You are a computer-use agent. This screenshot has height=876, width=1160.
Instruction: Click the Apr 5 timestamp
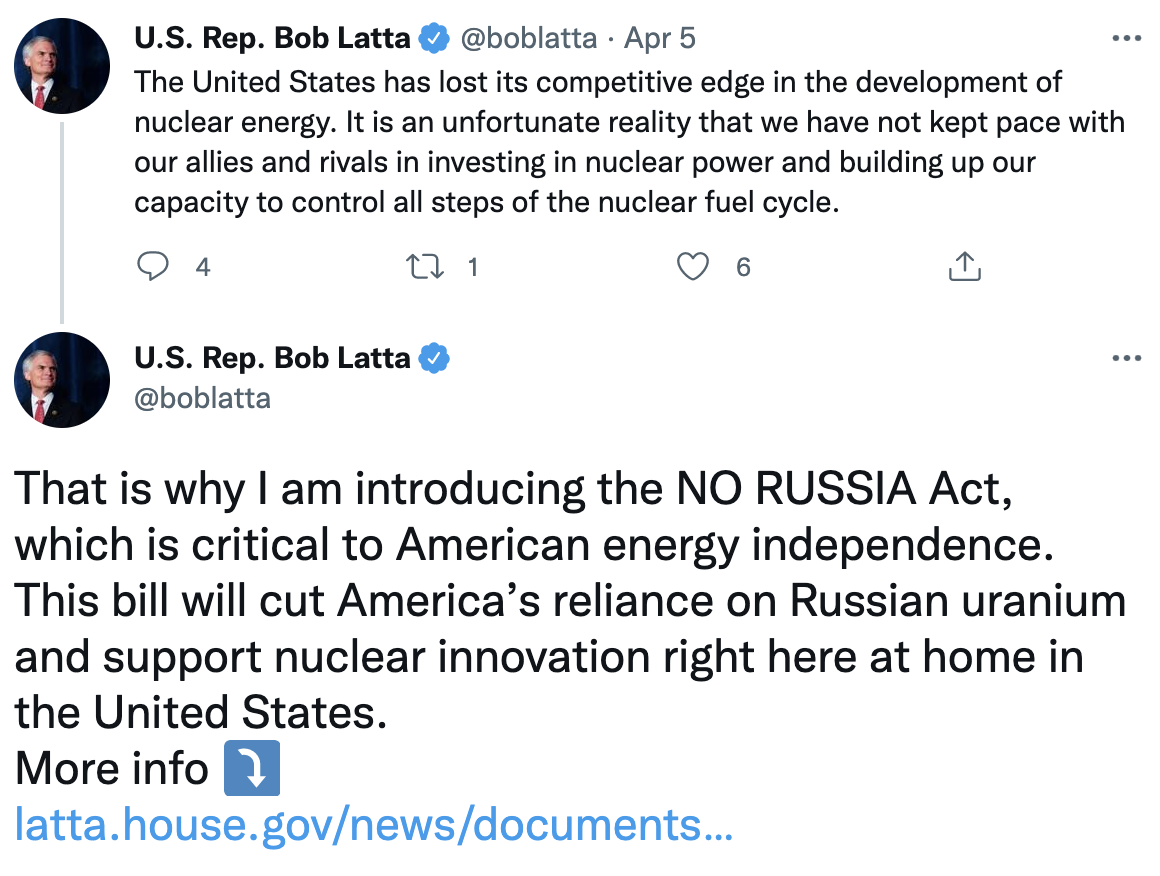[x=659, y=39]
